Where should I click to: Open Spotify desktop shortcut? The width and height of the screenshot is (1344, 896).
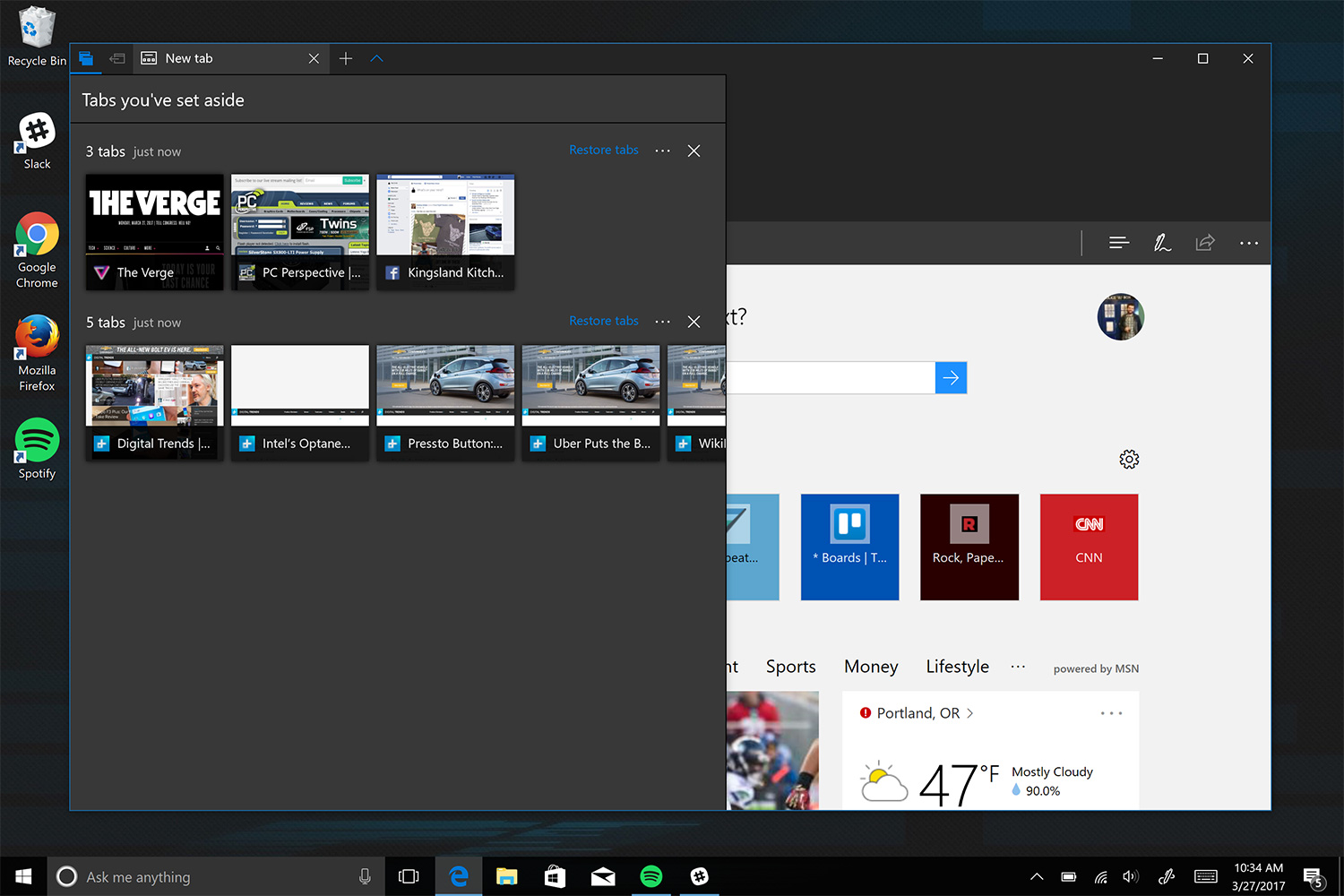37,449
